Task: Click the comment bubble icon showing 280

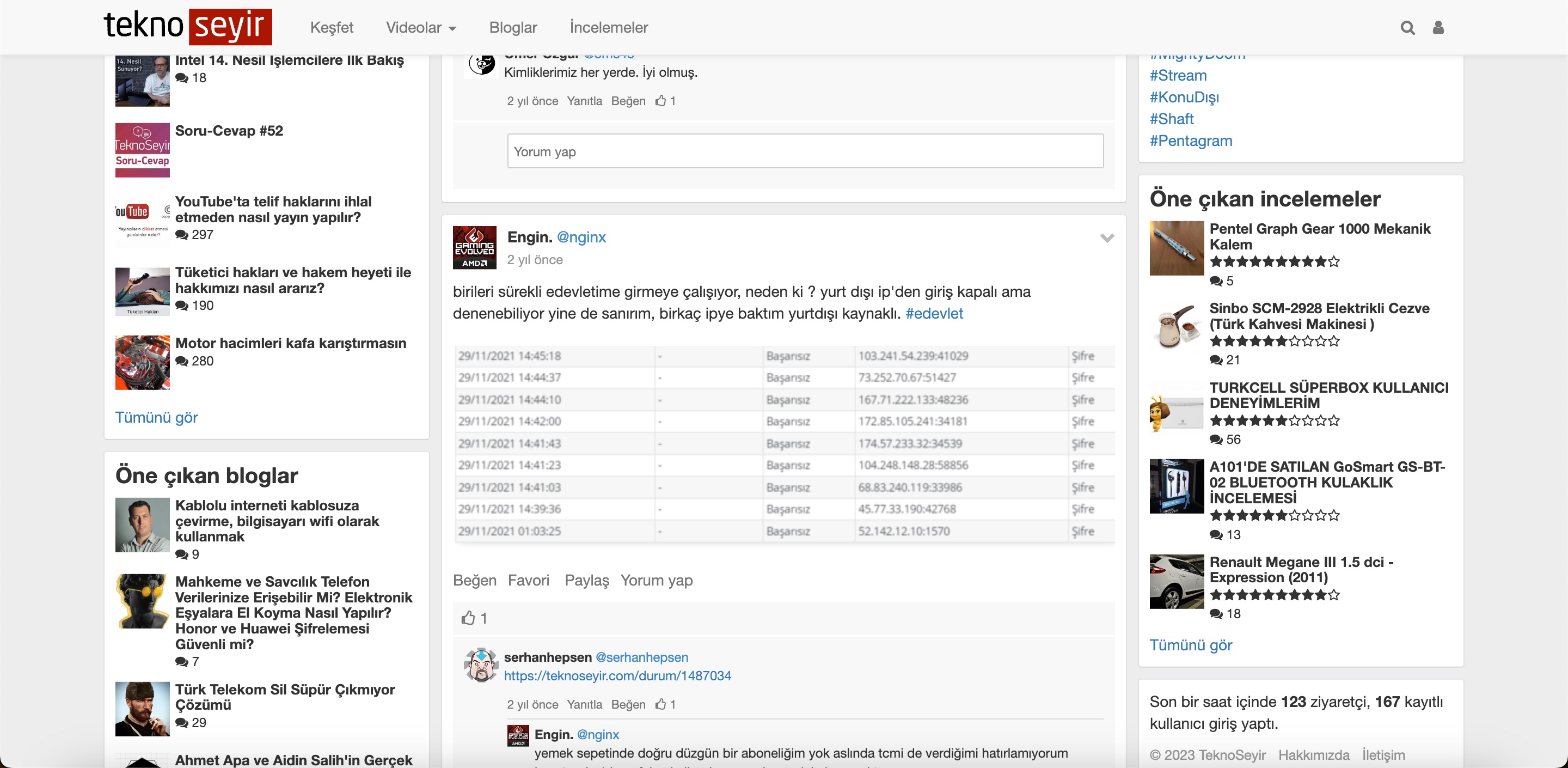Action: coord(181,361)
